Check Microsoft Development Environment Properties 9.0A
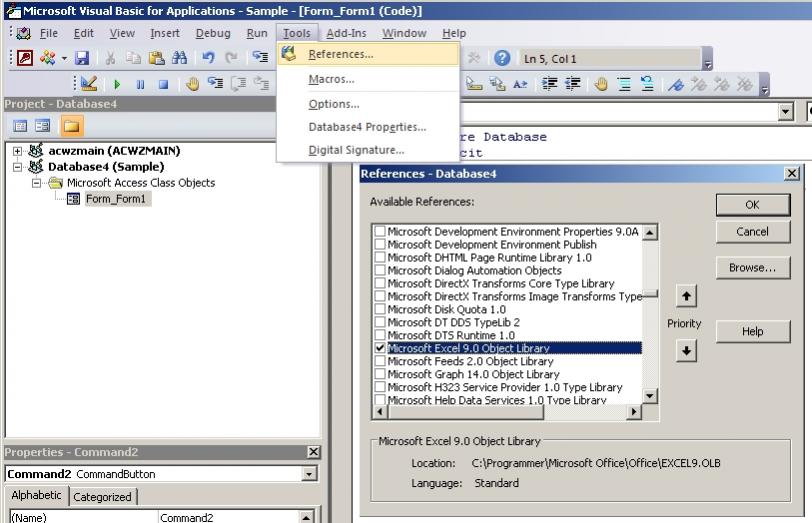812x523 pixels. point(380,231)
